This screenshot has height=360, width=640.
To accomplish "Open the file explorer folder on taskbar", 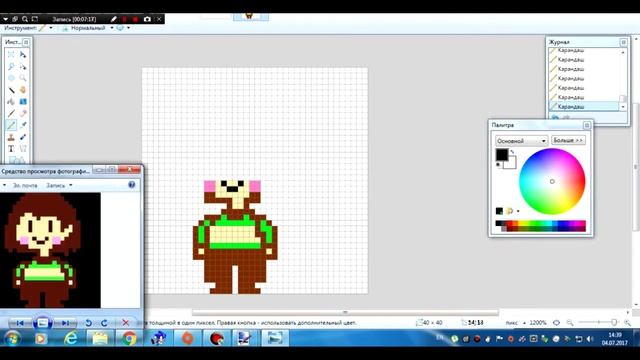I will (x=100, y=338).
